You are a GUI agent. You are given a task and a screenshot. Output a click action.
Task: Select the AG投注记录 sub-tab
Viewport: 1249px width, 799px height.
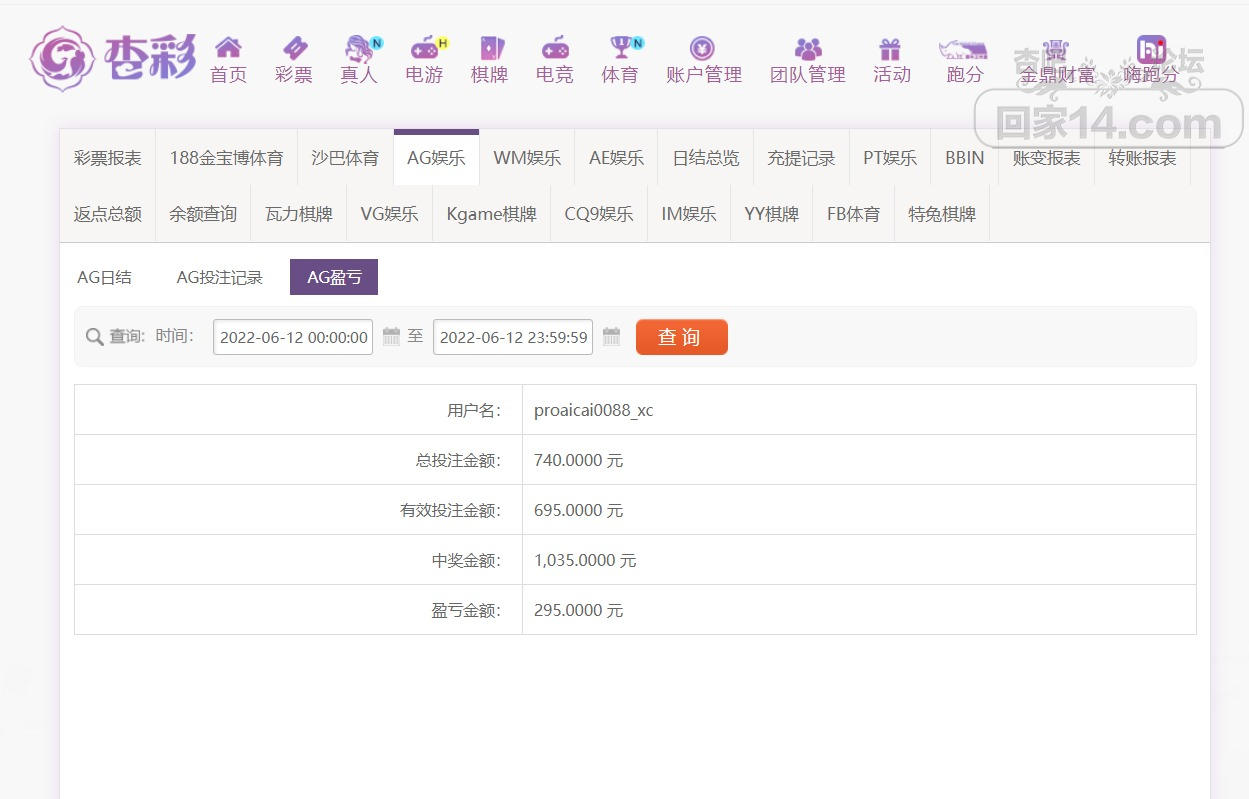pyautogui.click(x=219, y=278)
